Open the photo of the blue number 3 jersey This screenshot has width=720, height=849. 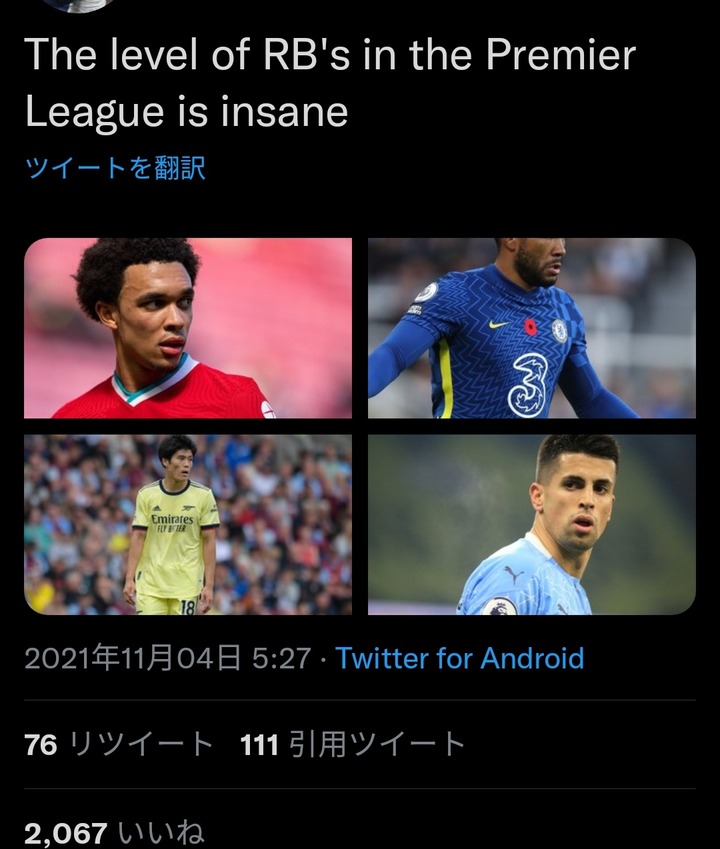pyautogui.click(x=531, y=328)
